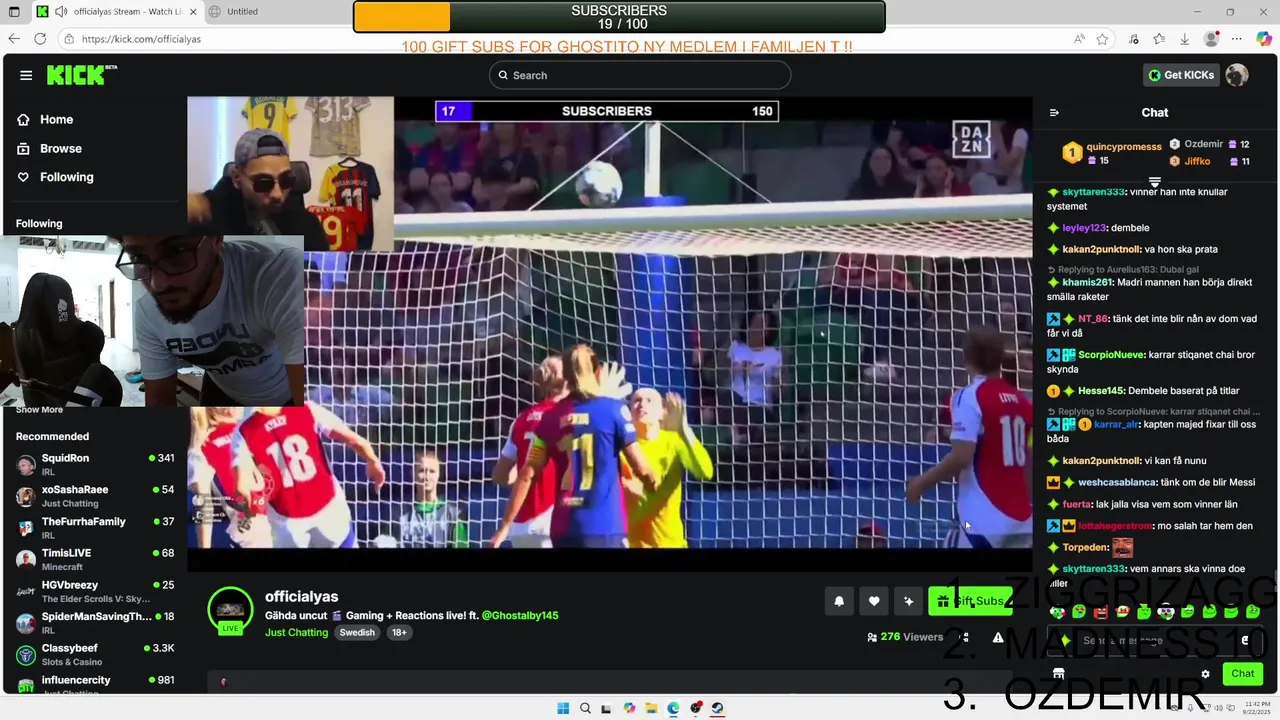
Task: Go to Home in sidebar
Action: pos(45,119)
